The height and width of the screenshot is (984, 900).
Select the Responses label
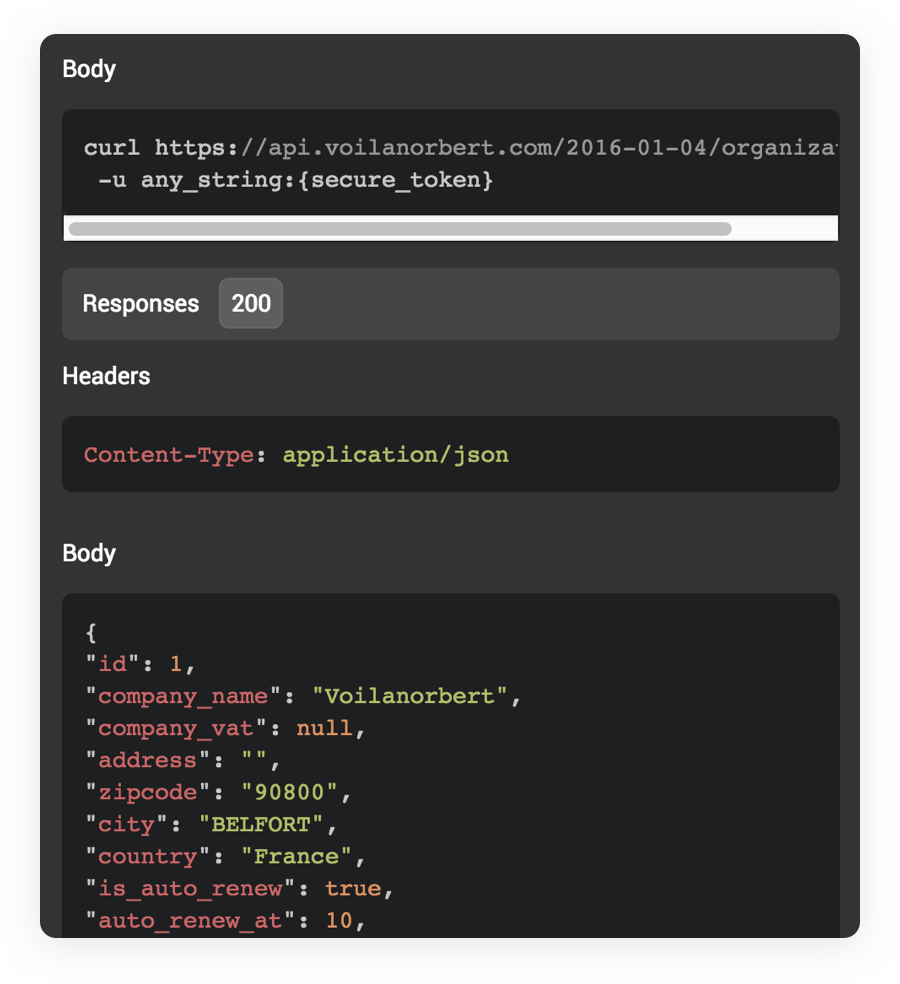click(140, 303)
